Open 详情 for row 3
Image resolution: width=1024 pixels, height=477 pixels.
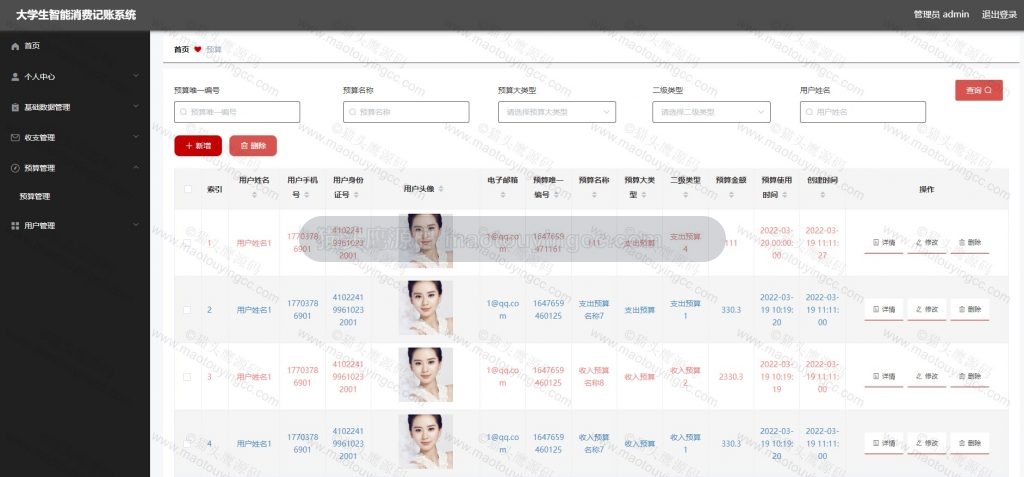click(884, 376)
